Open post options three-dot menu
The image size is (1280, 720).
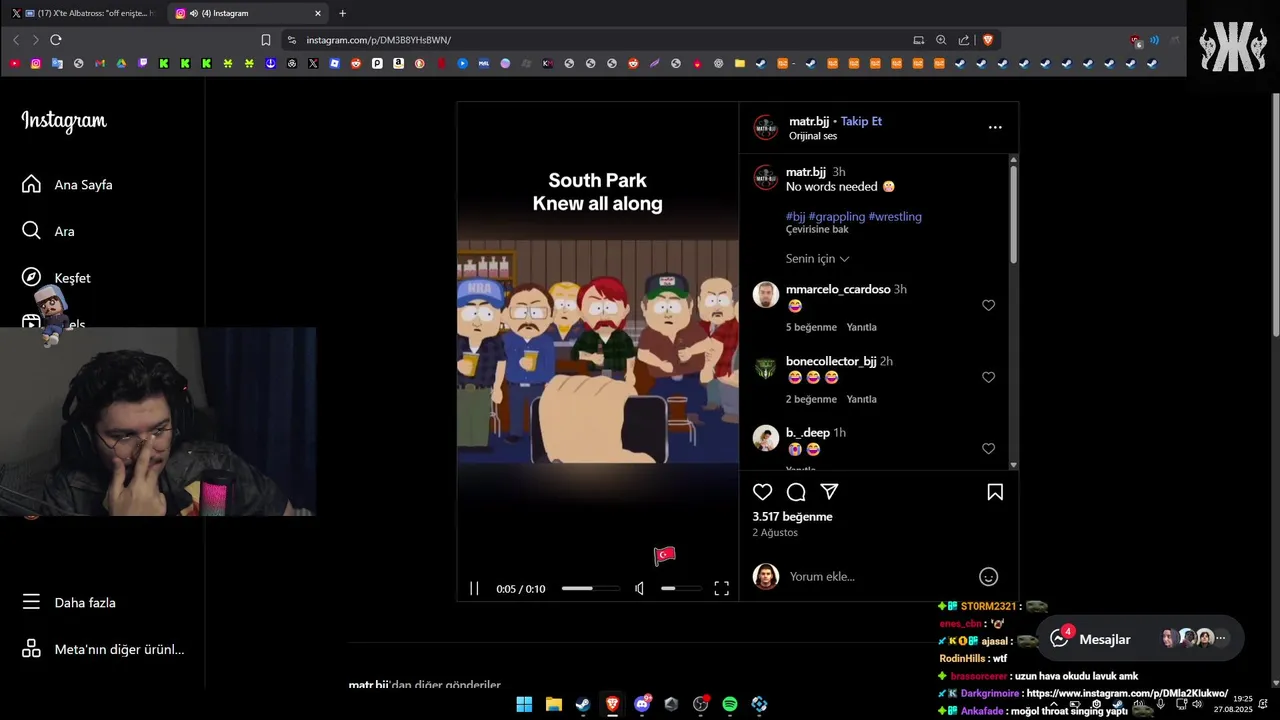pos(995,127)
